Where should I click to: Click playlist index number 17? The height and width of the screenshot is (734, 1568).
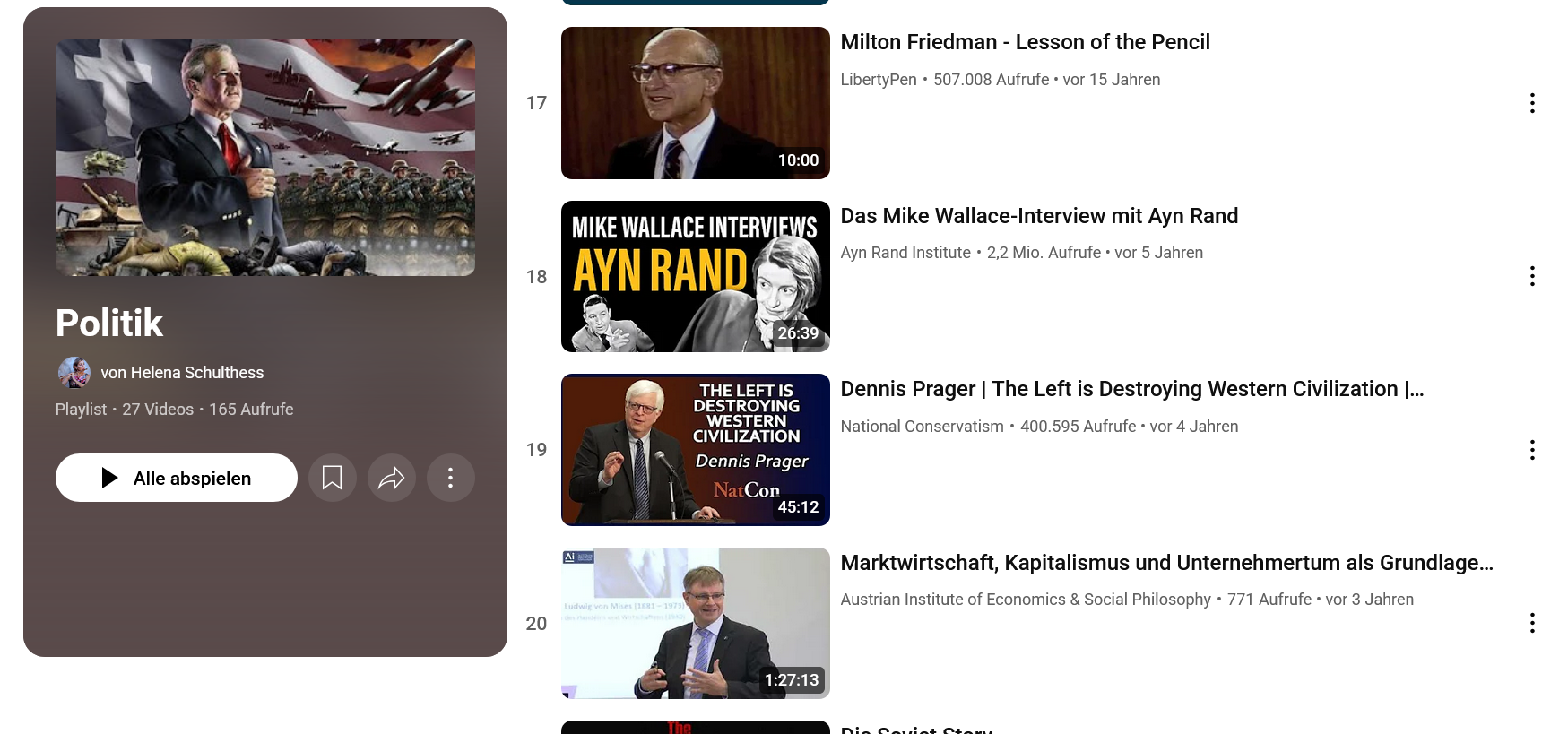[x=536, y=103]
